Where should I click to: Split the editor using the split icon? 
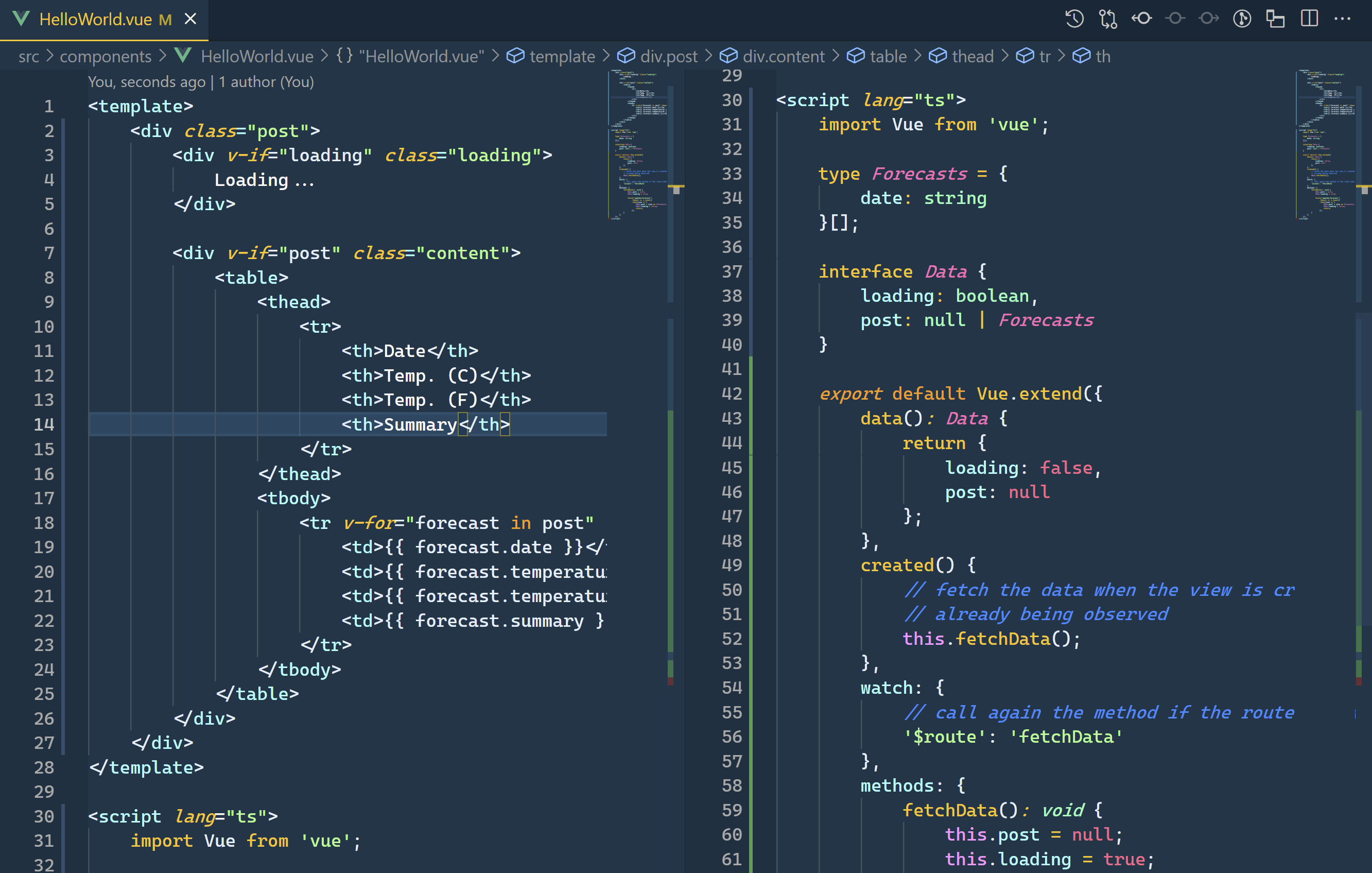pyautogui.click(x=1309, y=18)
